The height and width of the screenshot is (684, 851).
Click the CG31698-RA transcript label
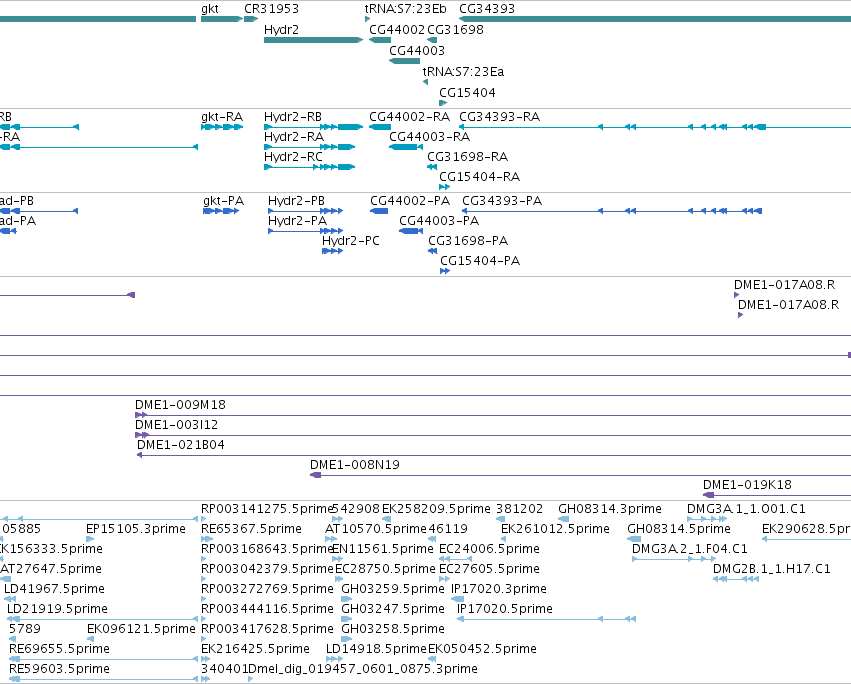(467, 157)
